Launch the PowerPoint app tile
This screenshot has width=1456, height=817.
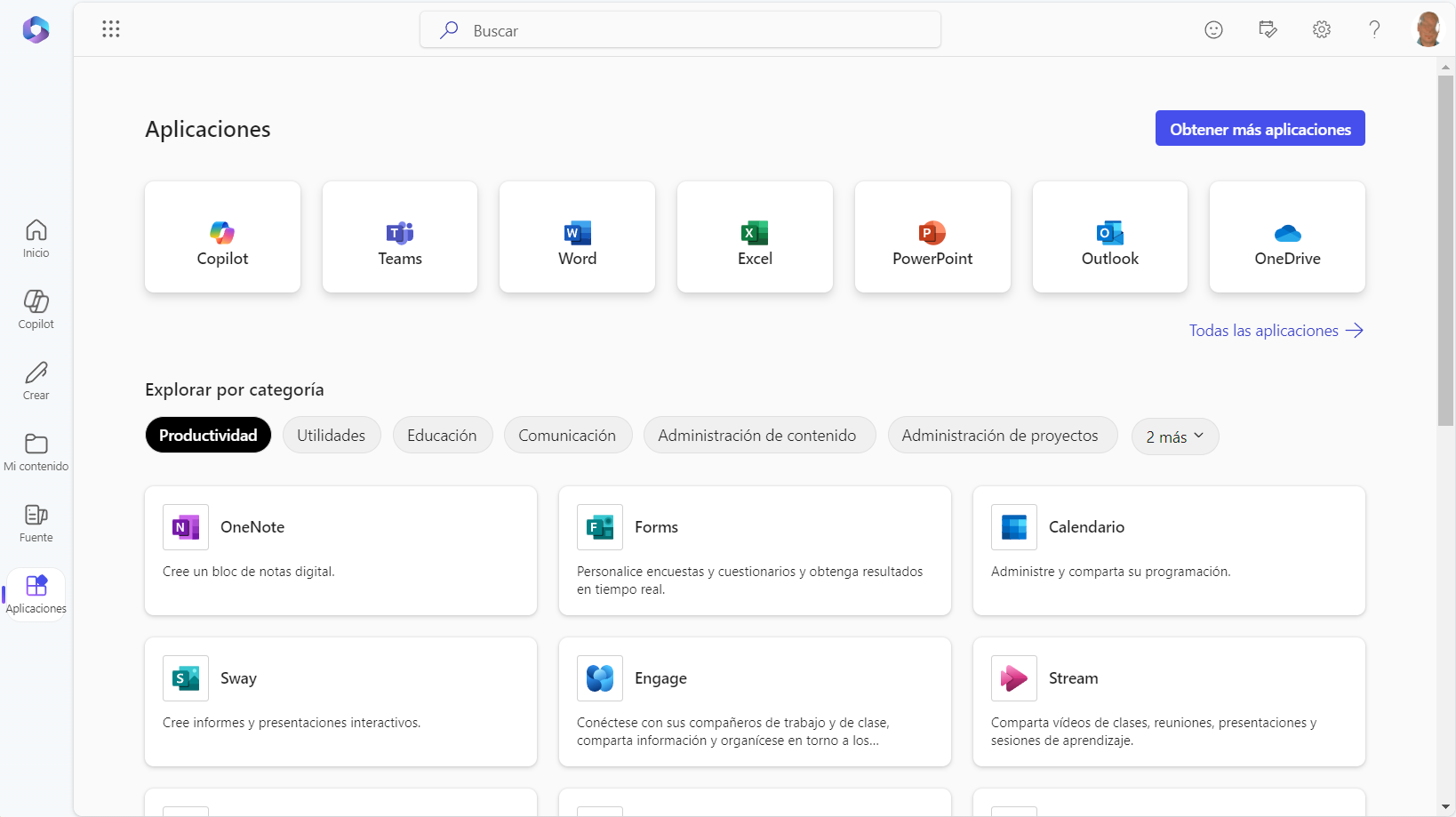click(x=932, y=236)
